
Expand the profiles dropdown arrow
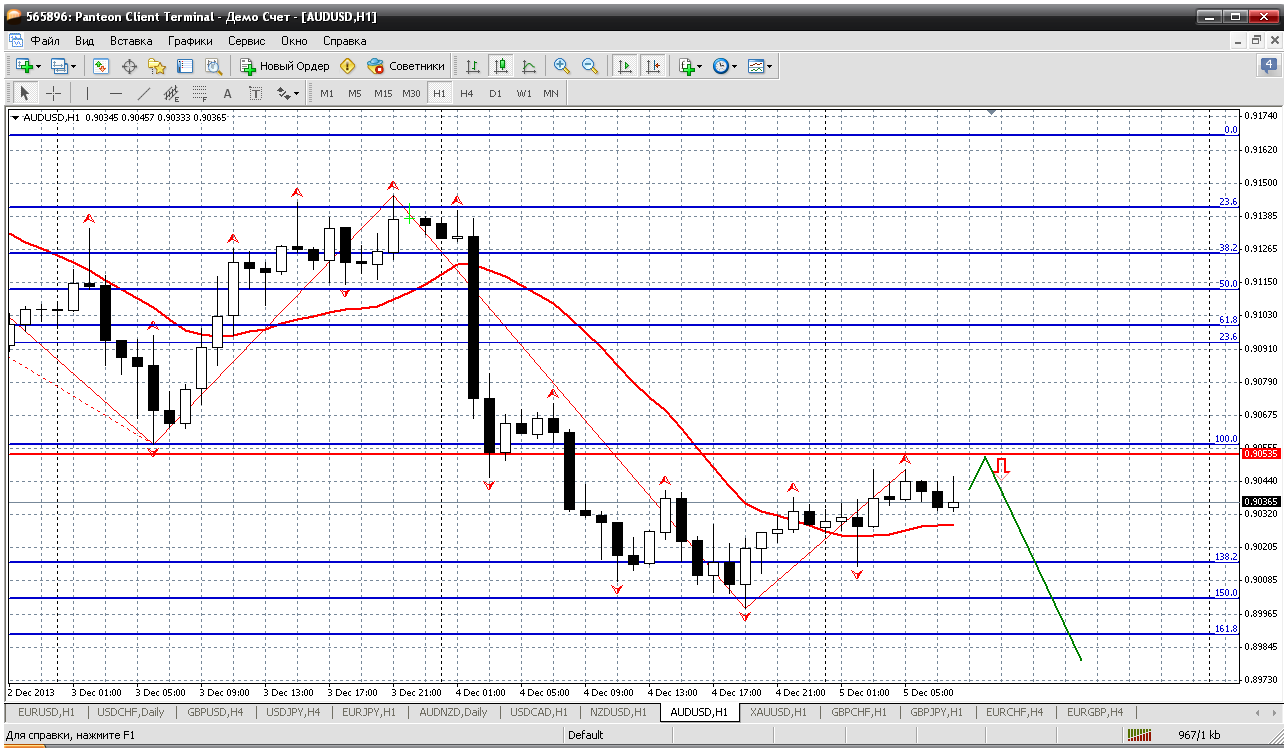point(74,66)
